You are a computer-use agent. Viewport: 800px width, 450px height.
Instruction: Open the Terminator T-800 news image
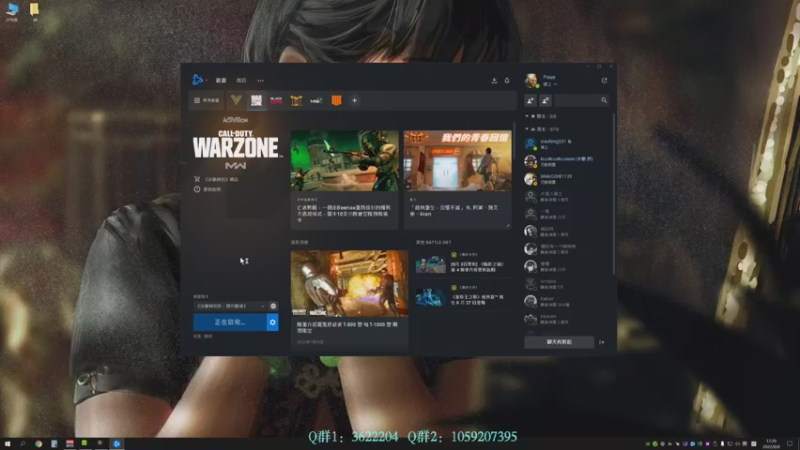(x=349, y=283)
